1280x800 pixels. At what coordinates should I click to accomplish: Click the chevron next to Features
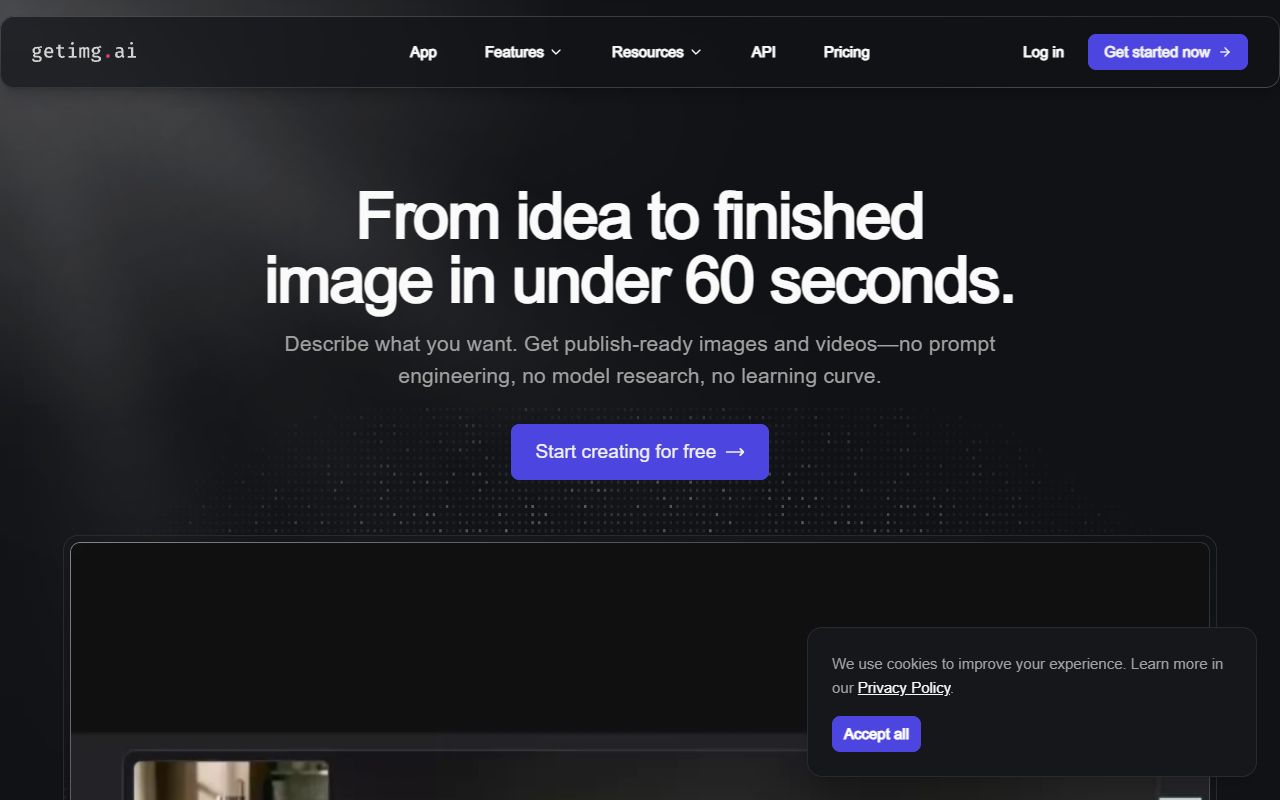click(557, 52)
